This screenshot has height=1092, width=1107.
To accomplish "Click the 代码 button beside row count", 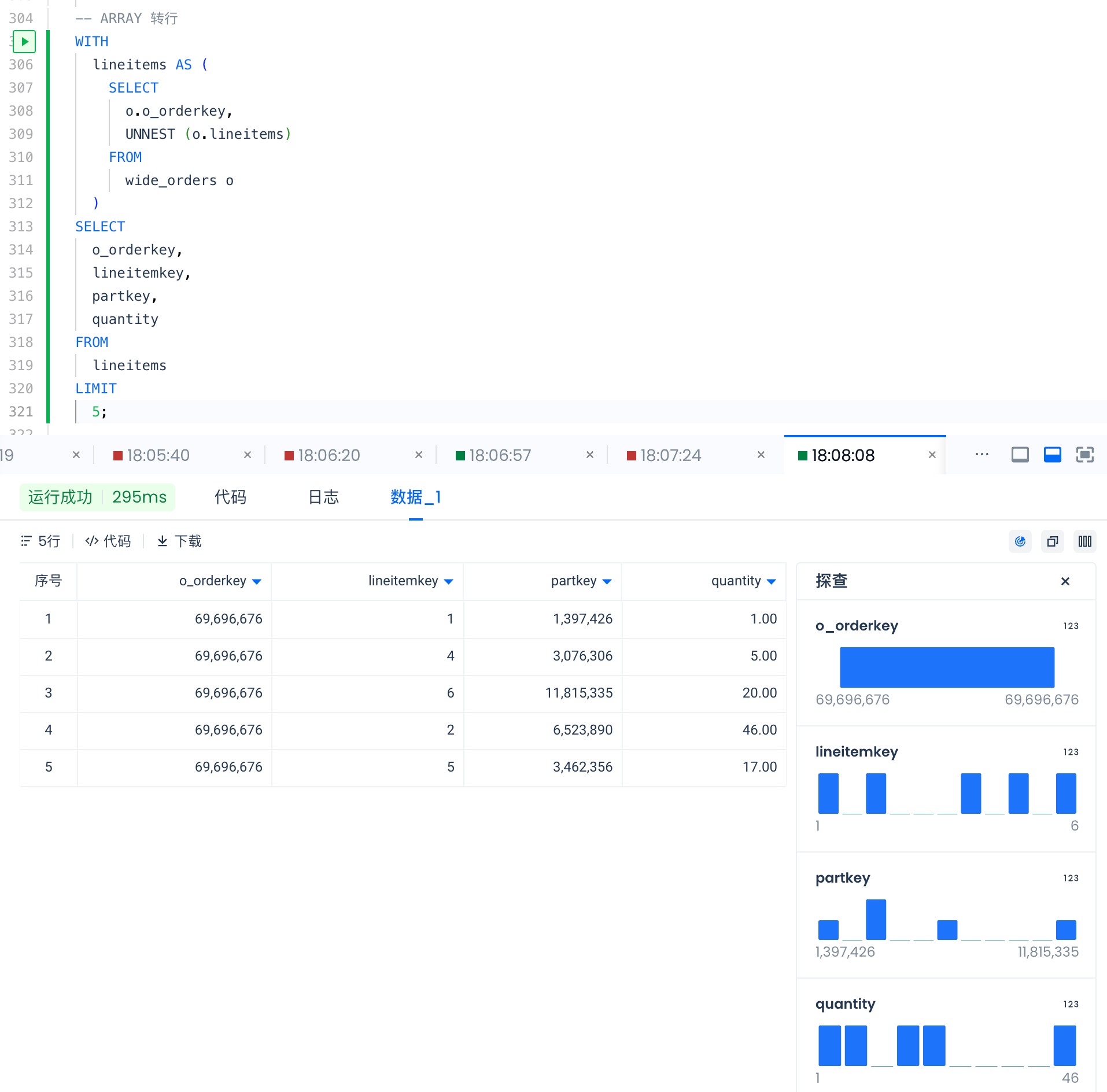I will (108, 541).
